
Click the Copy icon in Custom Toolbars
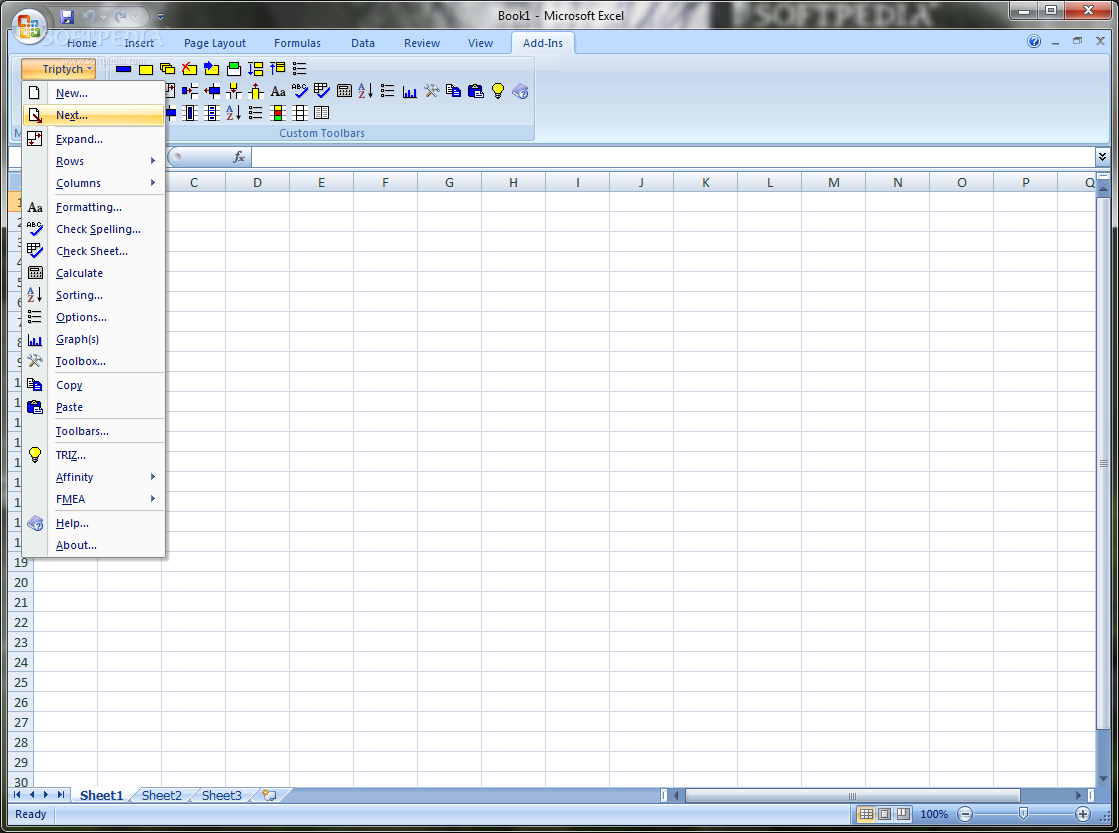pyautogui.click(x=453, y=91)
